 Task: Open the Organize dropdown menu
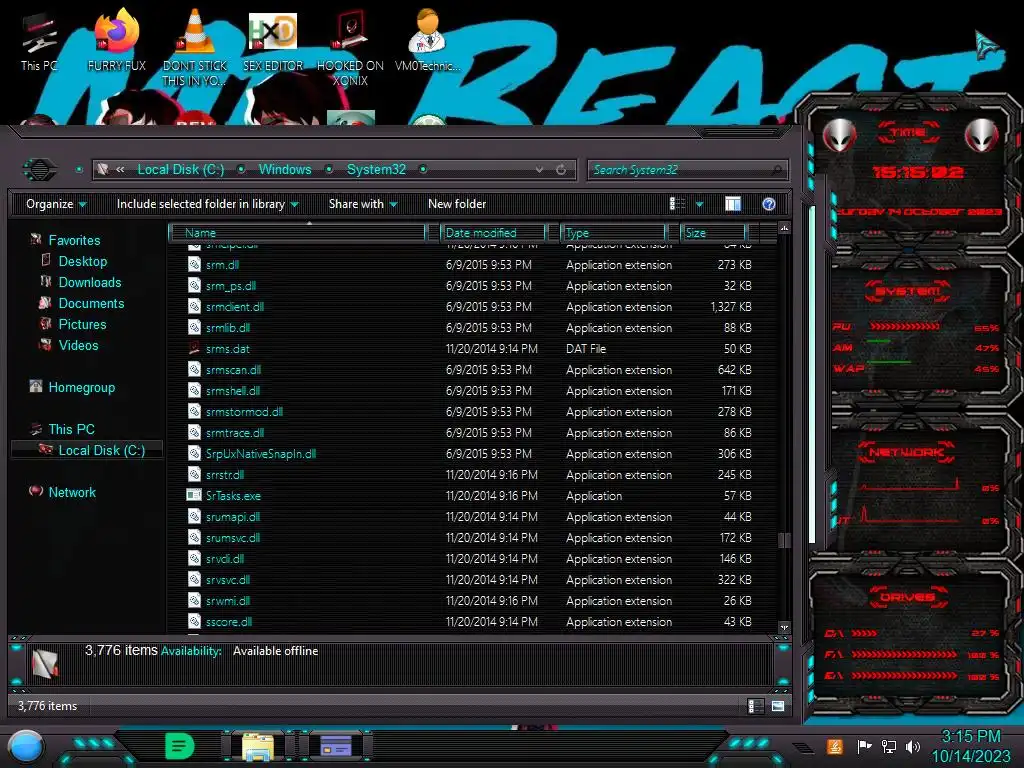(x=56, y=204)
